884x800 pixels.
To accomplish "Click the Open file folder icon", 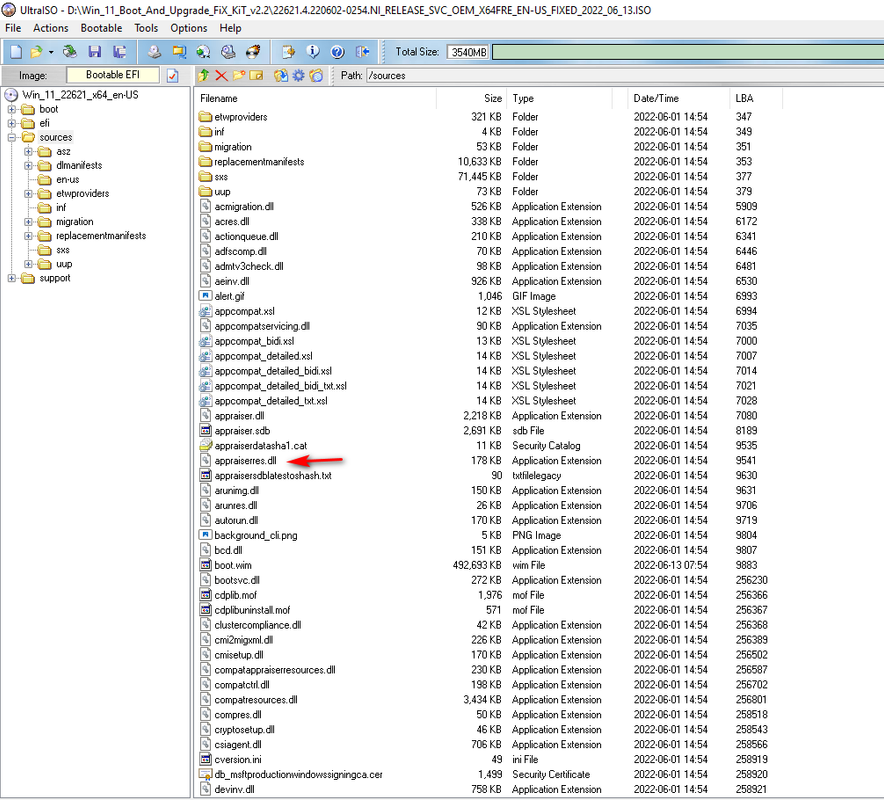I will pyautogui.click(x=37, y=52).
